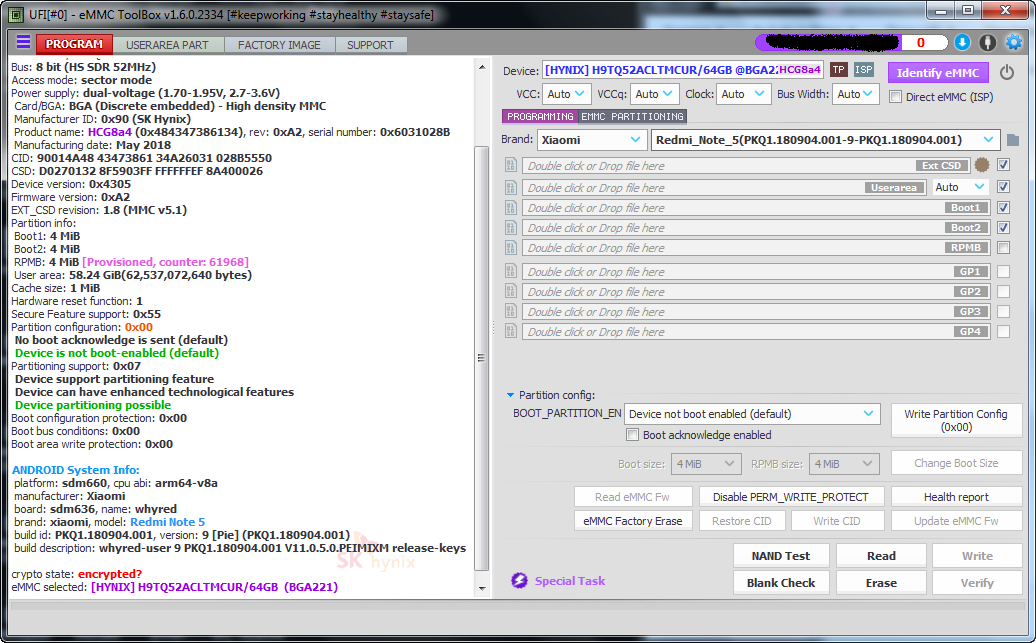The width and height of the screenshot is (1036, 643).
Task: Click file icon of Ext CSD row
Action: 511,165
